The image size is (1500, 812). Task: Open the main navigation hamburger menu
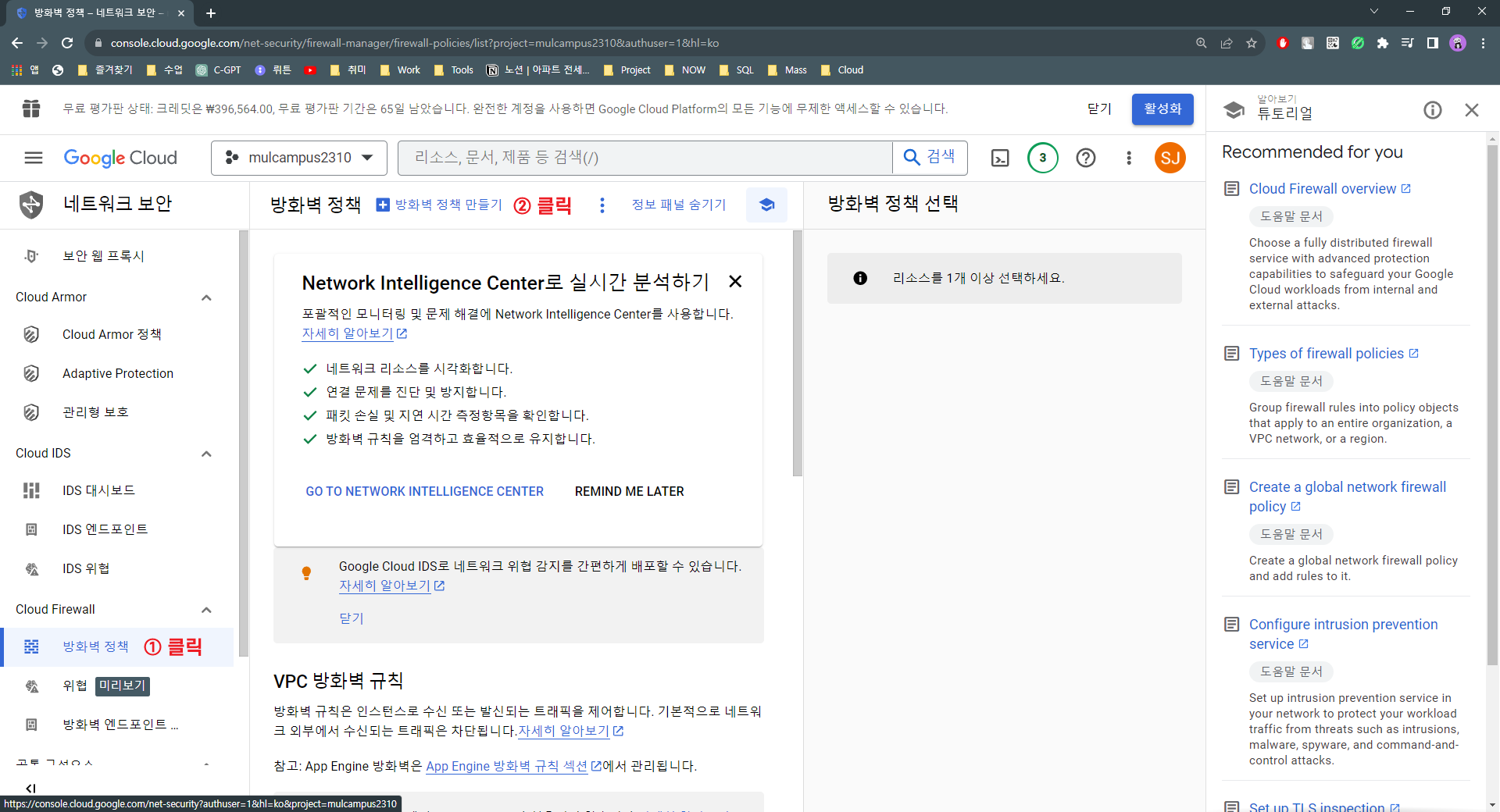[34, 158]
